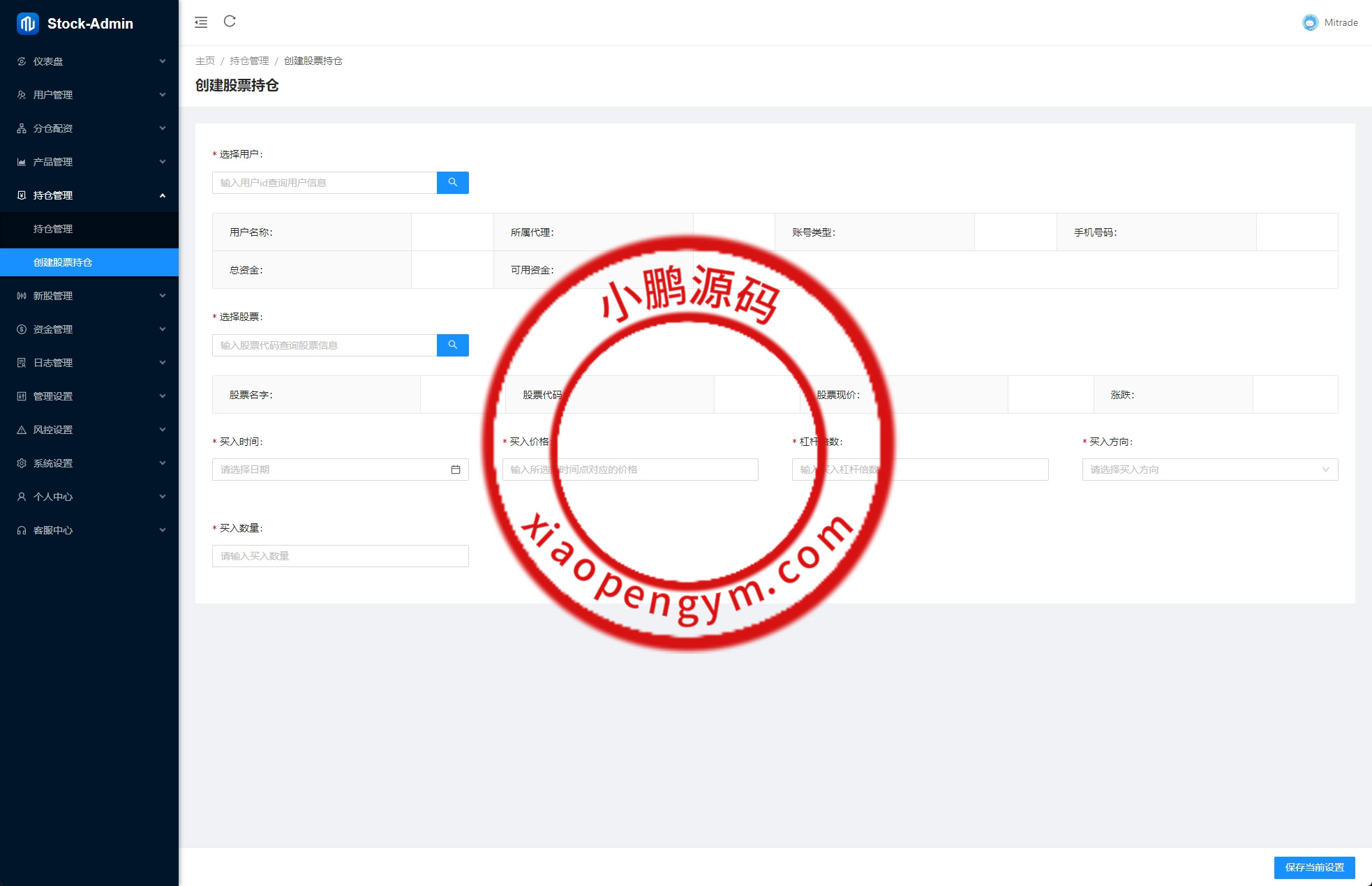Click the refresh page icon
Screen dimensions: 1372x886
click(x=230, y=22)
